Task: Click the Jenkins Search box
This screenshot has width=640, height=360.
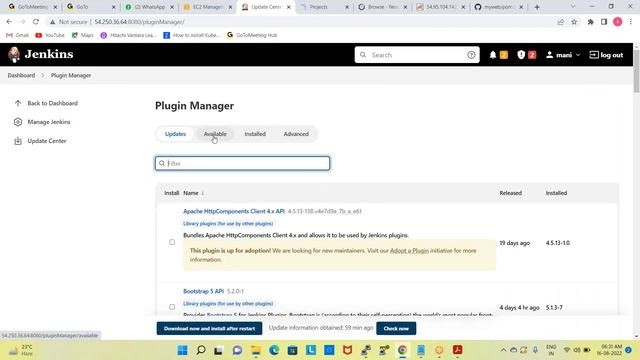Action: [417, 55]
